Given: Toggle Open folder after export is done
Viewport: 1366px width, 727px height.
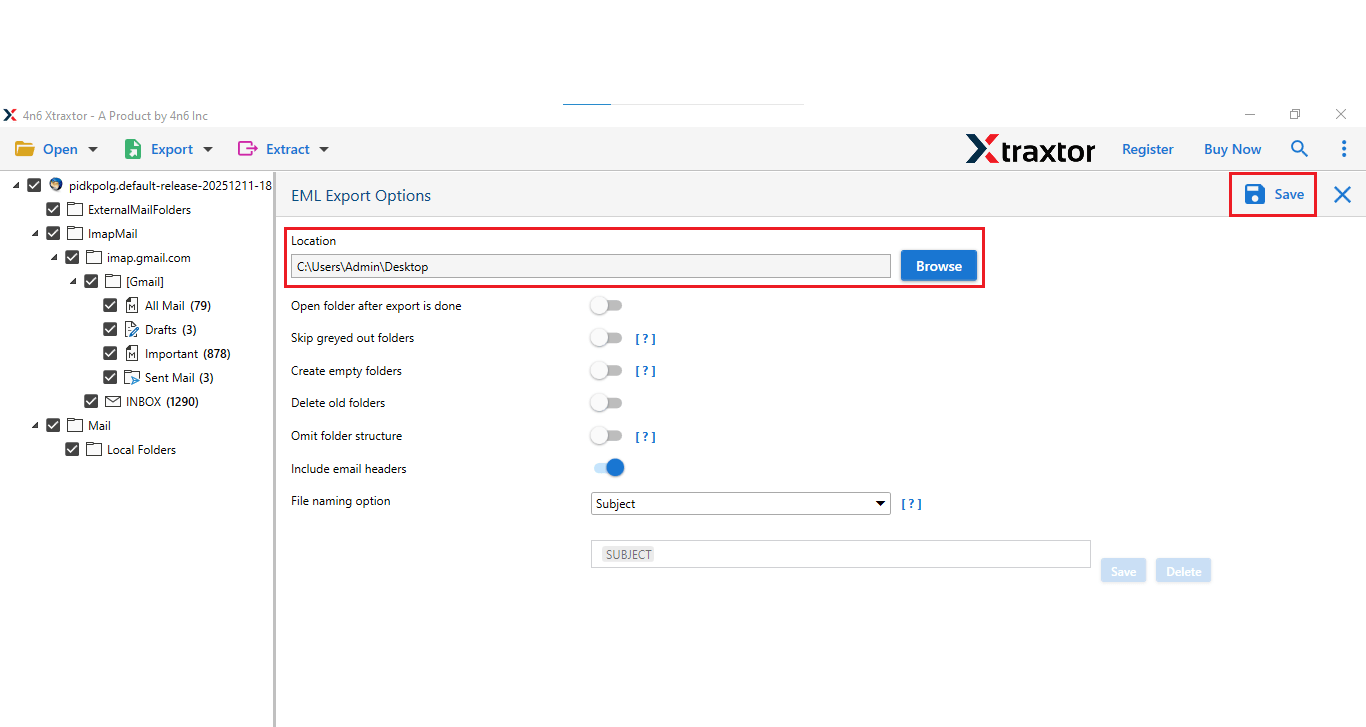Looking at the screenshot, I should point(606,306).
